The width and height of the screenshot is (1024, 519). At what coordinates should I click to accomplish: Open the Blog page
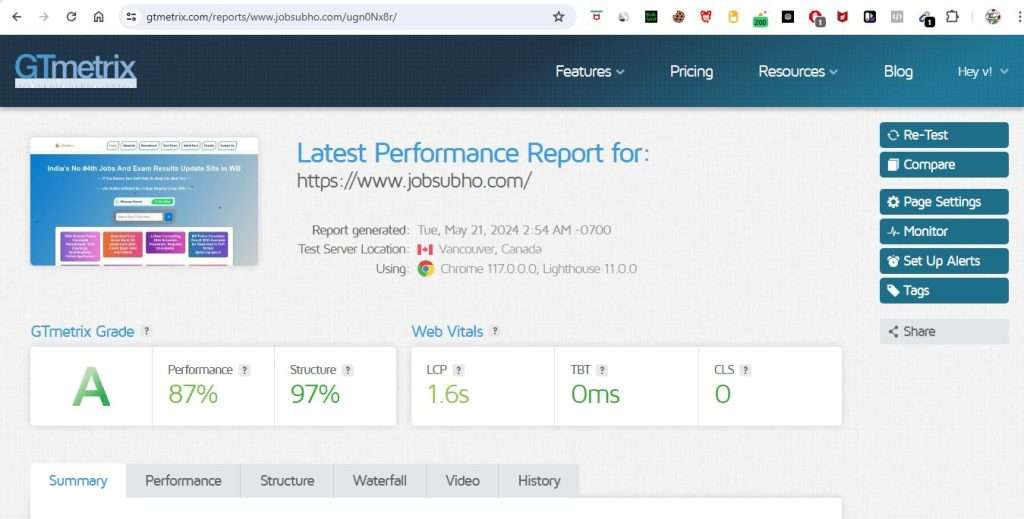coord(898,71)
